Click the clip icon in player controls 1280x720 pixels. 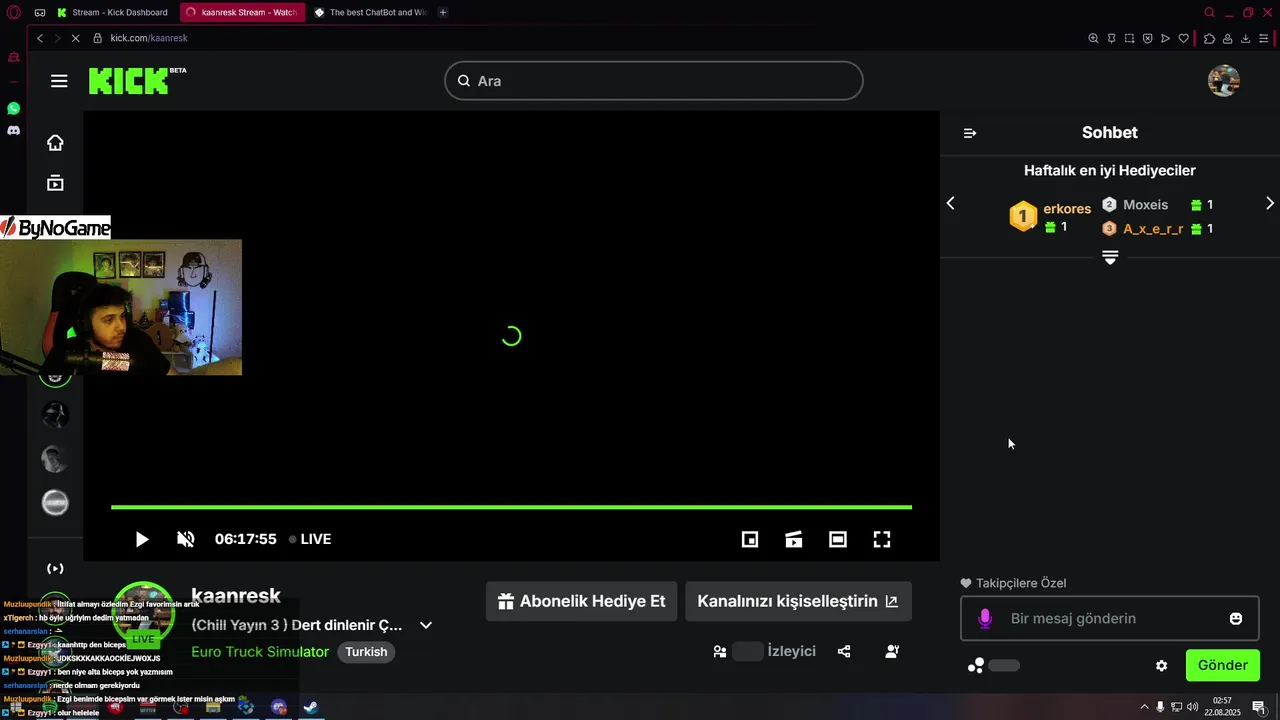coord(794,539)
